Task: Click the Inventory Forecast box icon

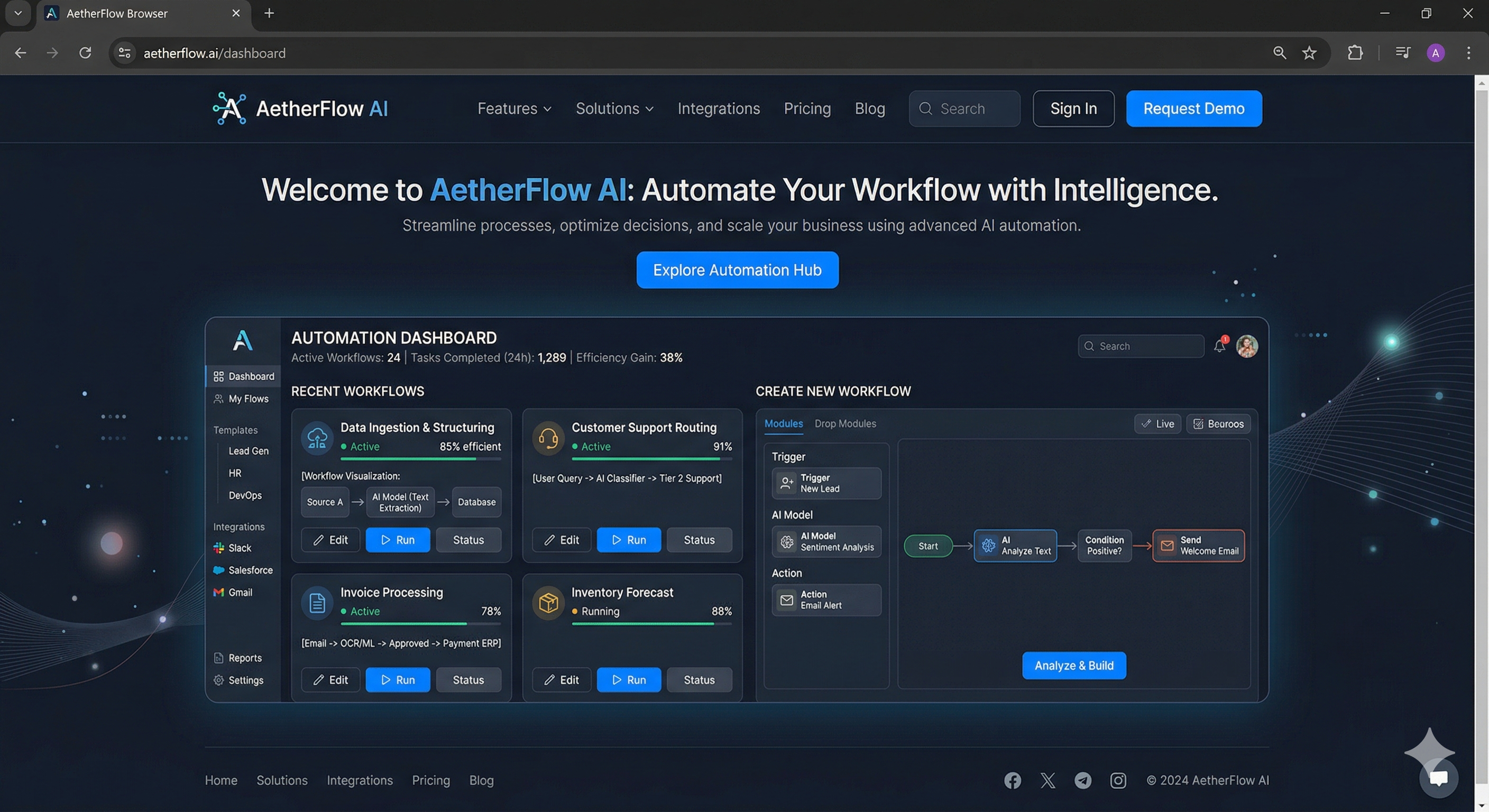Action: click(x=548, y=603)
